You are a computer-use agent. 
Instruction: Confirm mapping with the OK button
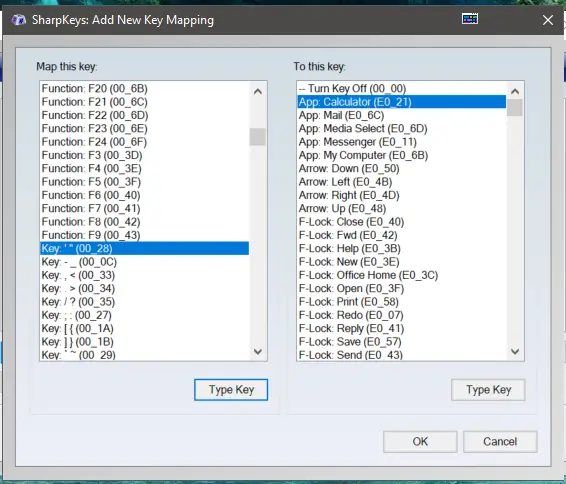click(420, 442)
